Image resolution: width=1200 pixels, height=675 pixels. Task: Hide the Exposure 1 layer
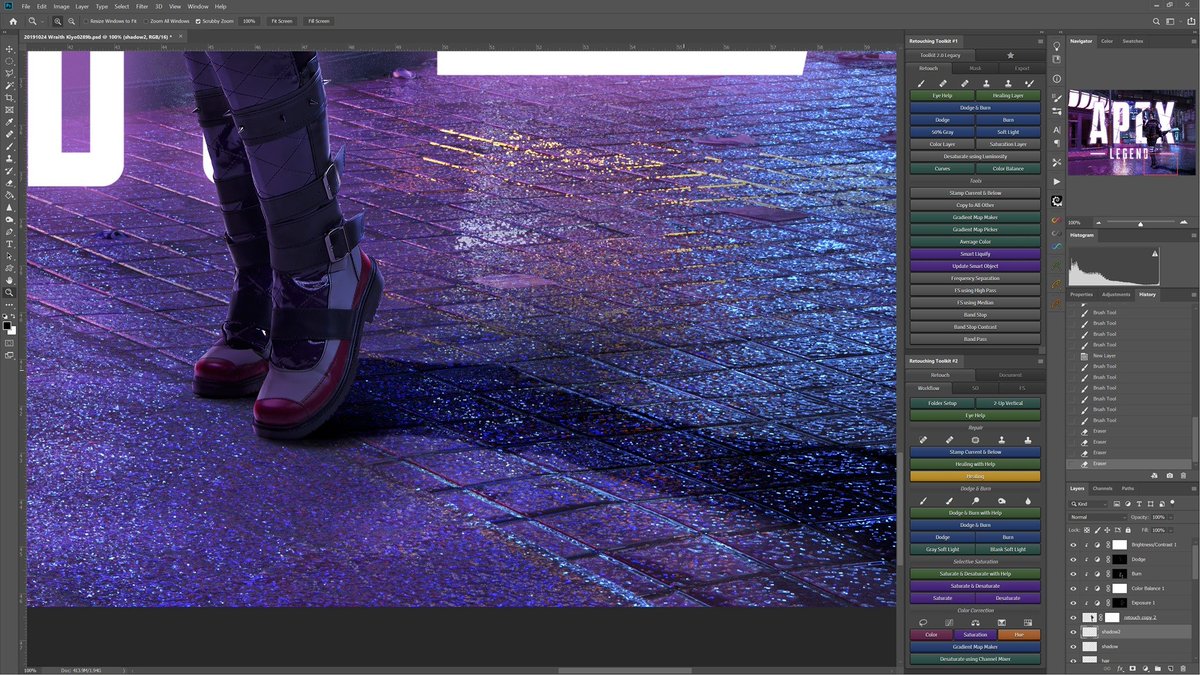tap(1073, 603)
